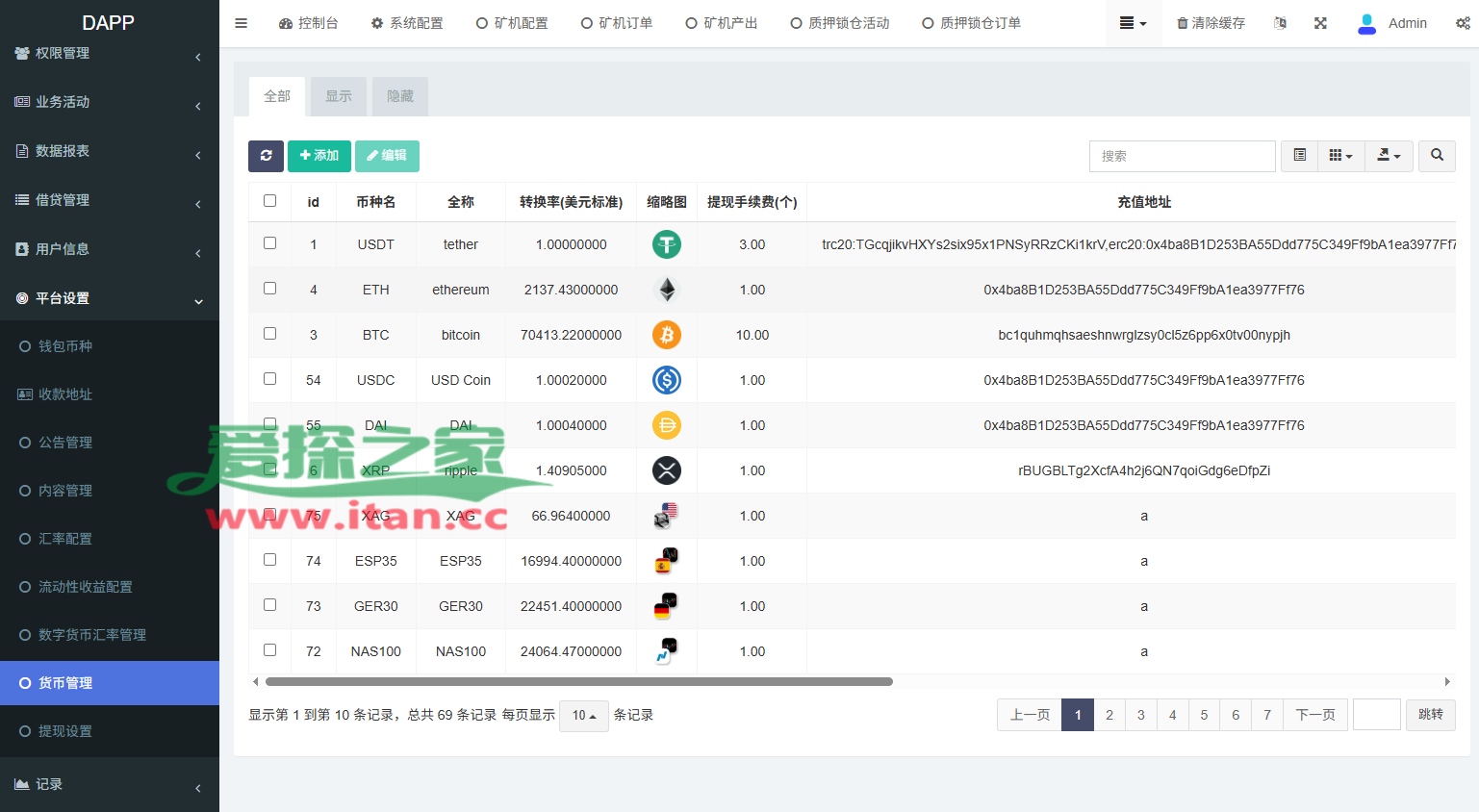Open the columns visibility dropdown
The image size is (1479, 812).
pyautogui.click(x=1340, y=155)
